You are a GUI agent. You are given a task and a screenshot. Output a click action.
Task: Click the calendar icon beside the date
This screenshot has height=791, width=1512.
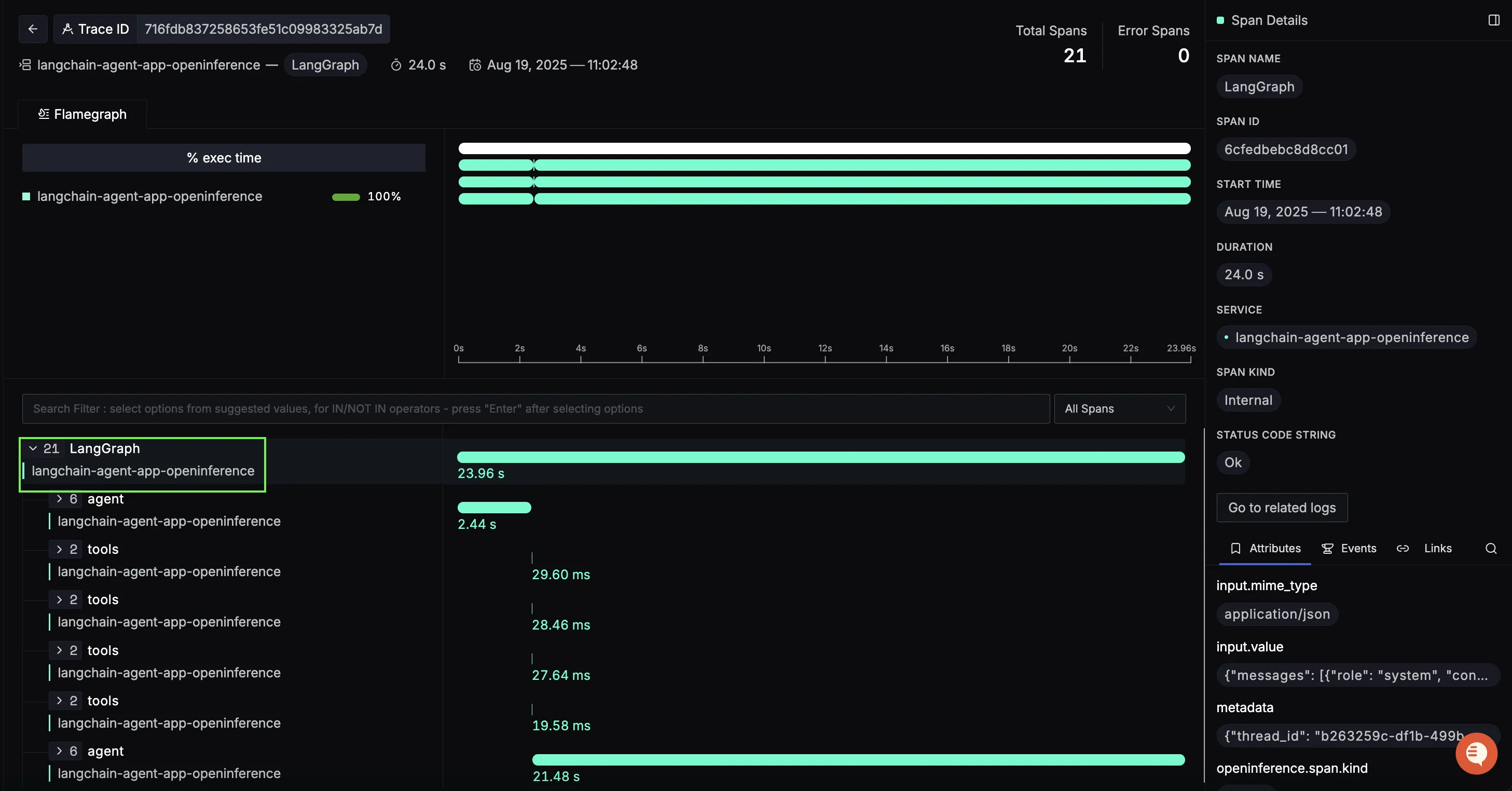(x=475, y=64)
